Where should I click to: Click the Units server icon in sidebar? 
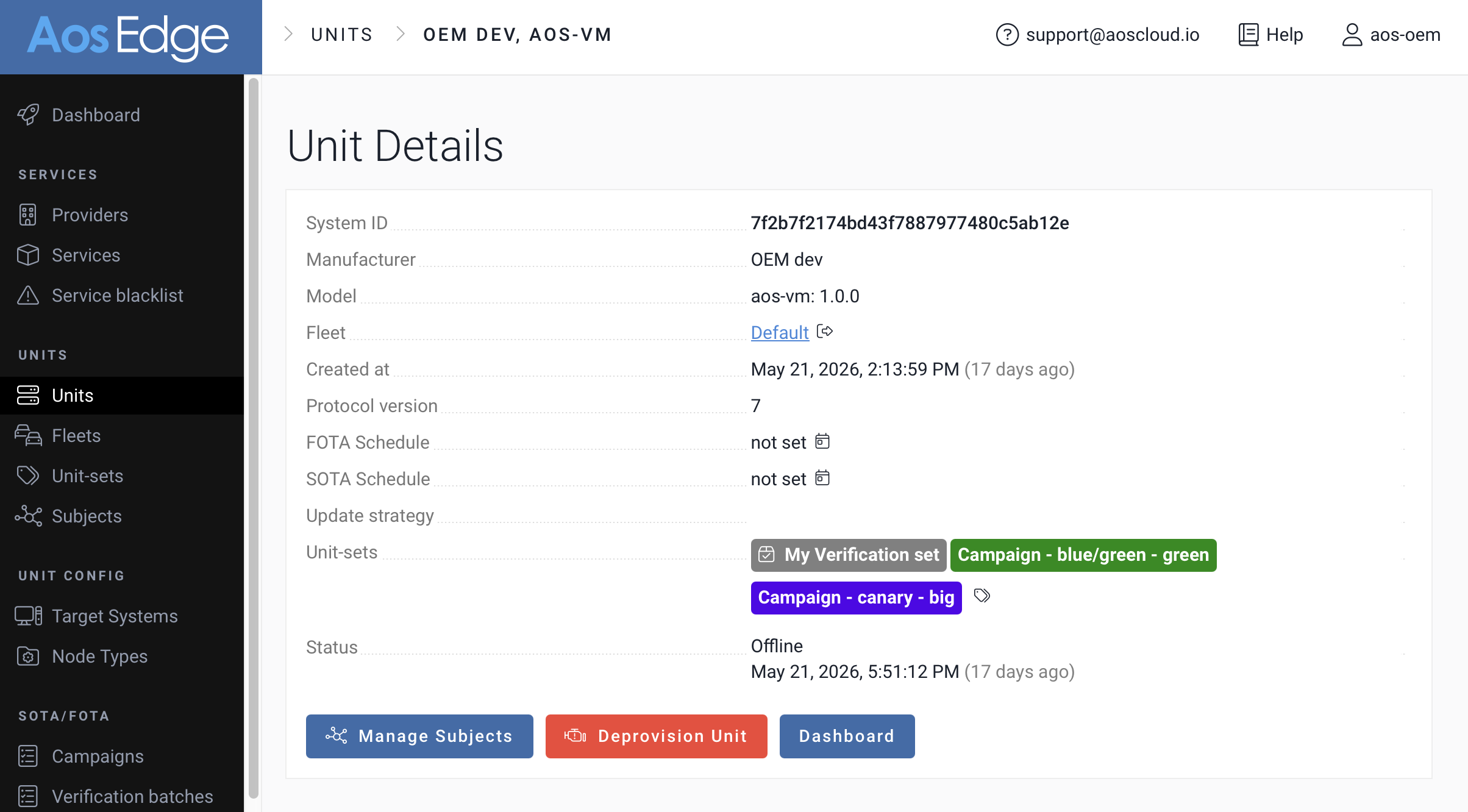[x=28, y=395]
